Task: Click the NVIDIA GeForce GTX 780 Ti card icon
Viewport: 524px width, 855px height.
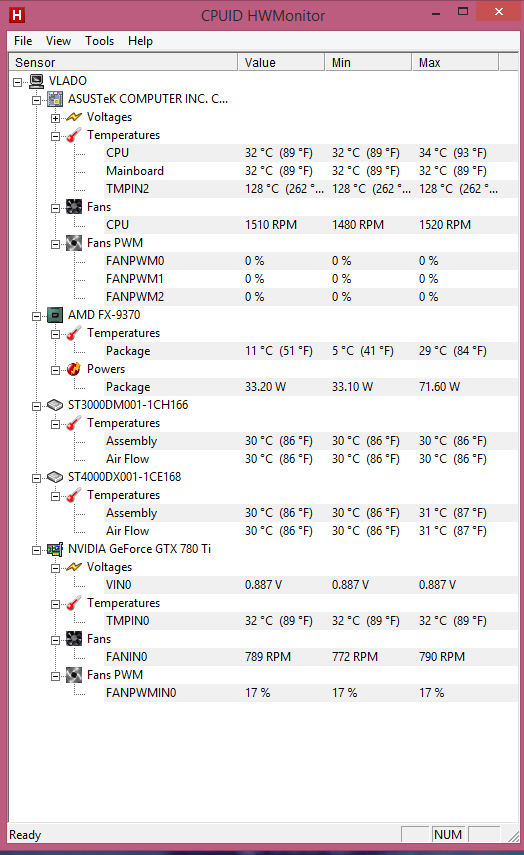Action: (55, 549)
